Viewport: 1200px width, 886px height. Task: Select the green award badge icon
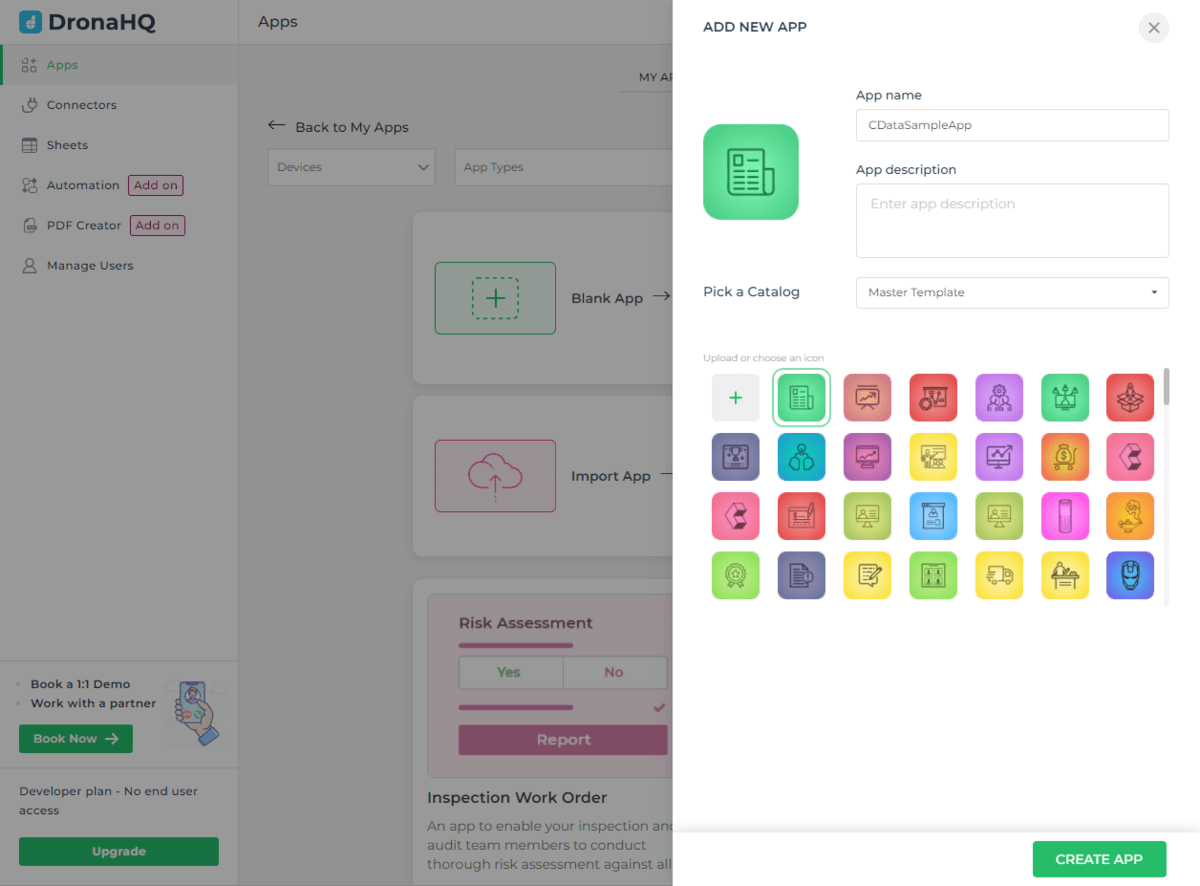pos(735,575)
